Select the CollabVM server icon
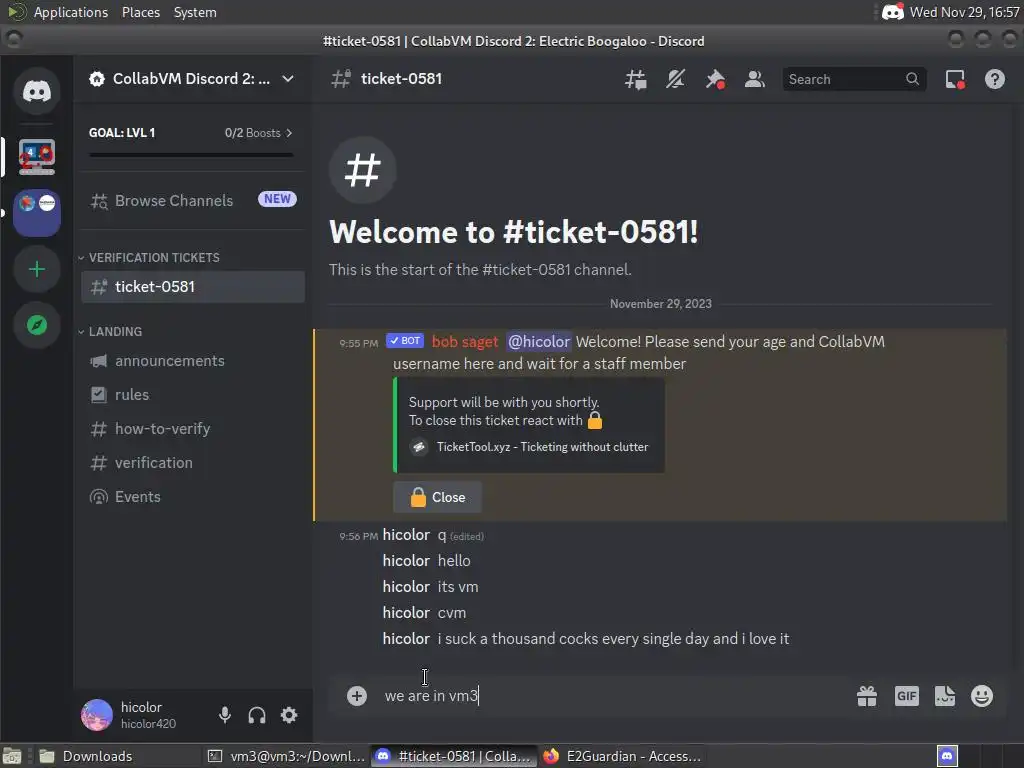1024x768 pixels. coord(37,157)
